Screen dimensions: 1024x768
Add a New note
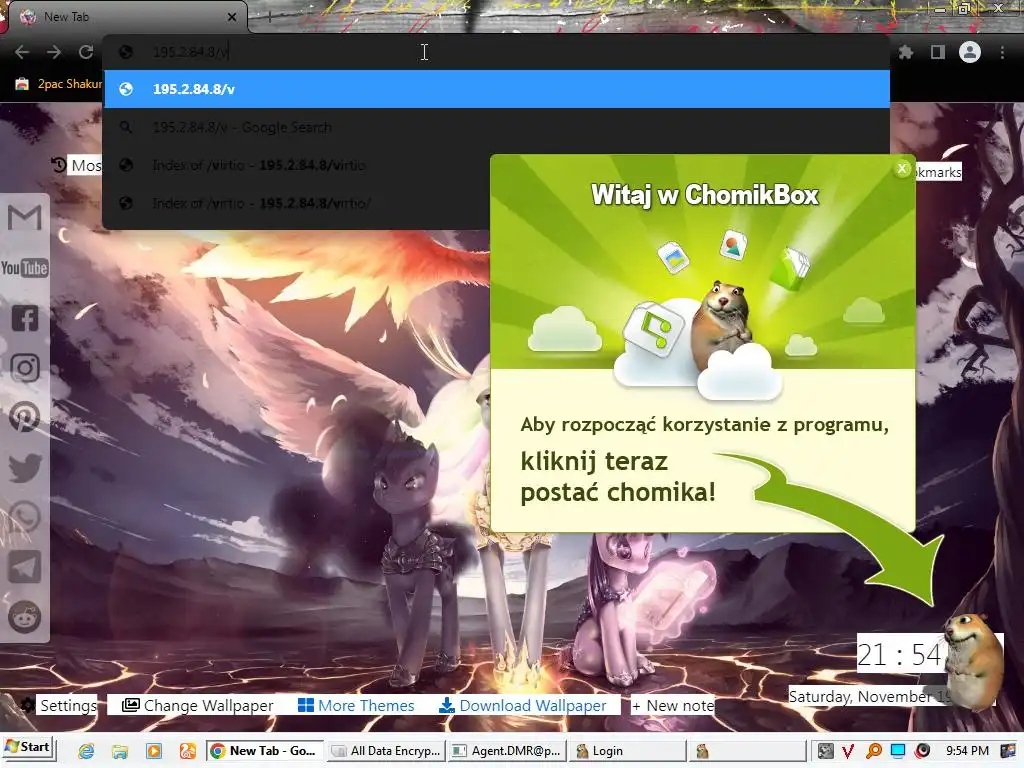[x=673, y=705]
